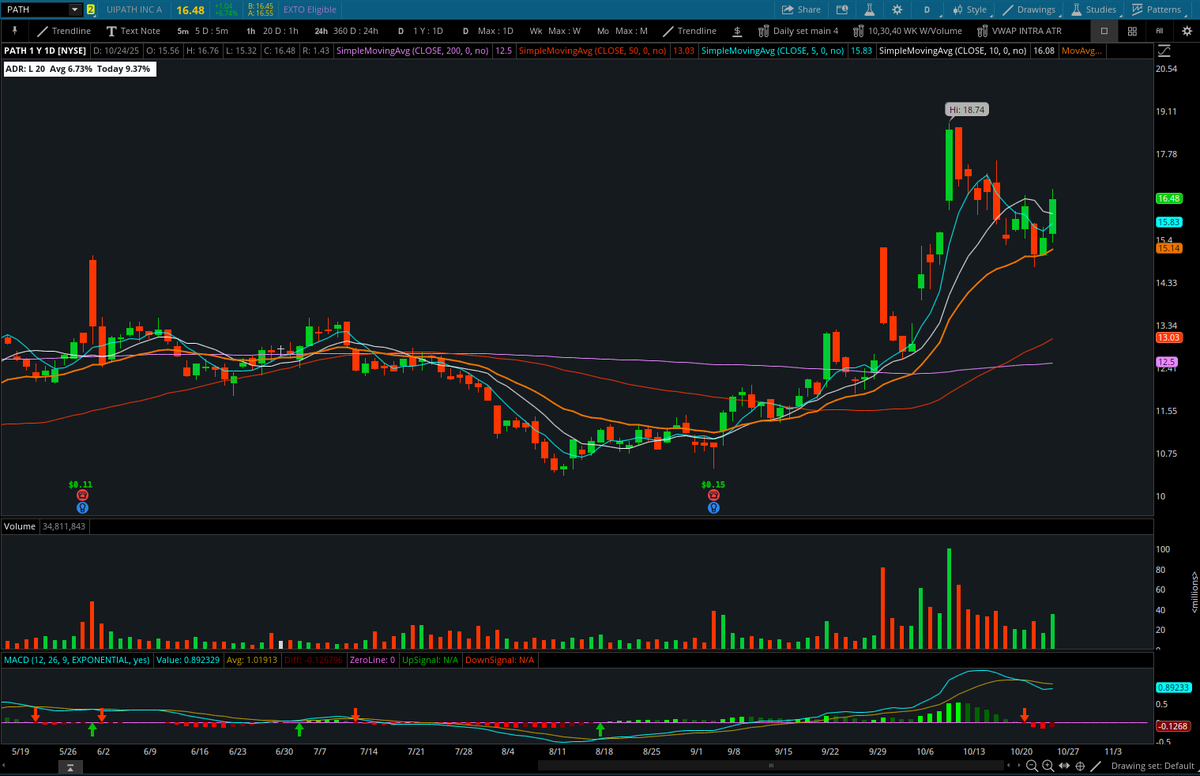Viewport: 1200px width, 776px height.
Task: Select the single chart layout icon
Action: 1104,31
